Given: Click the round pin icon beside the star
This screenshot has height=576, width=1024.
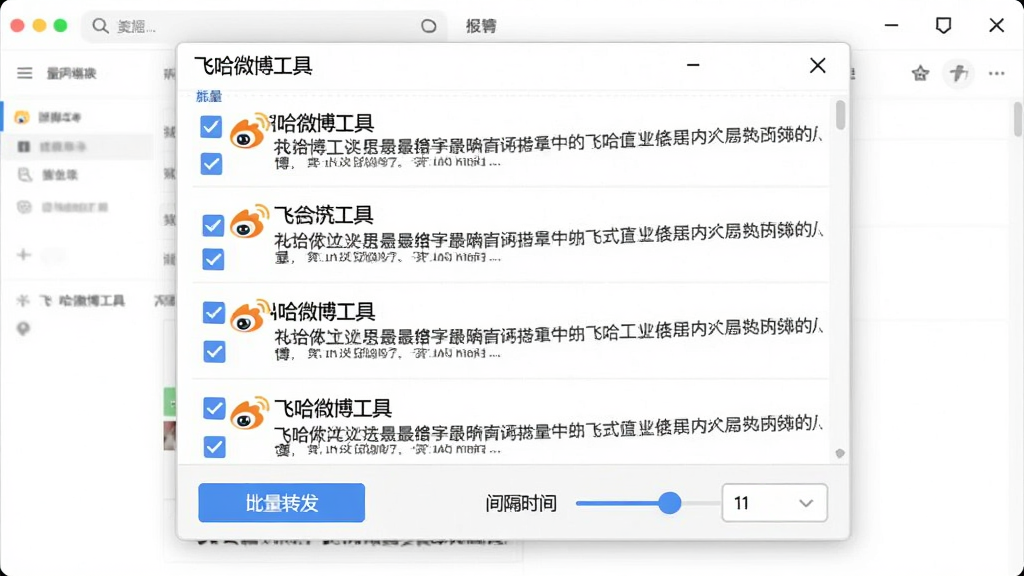Looking at the screenshot, I should point(958,73).
